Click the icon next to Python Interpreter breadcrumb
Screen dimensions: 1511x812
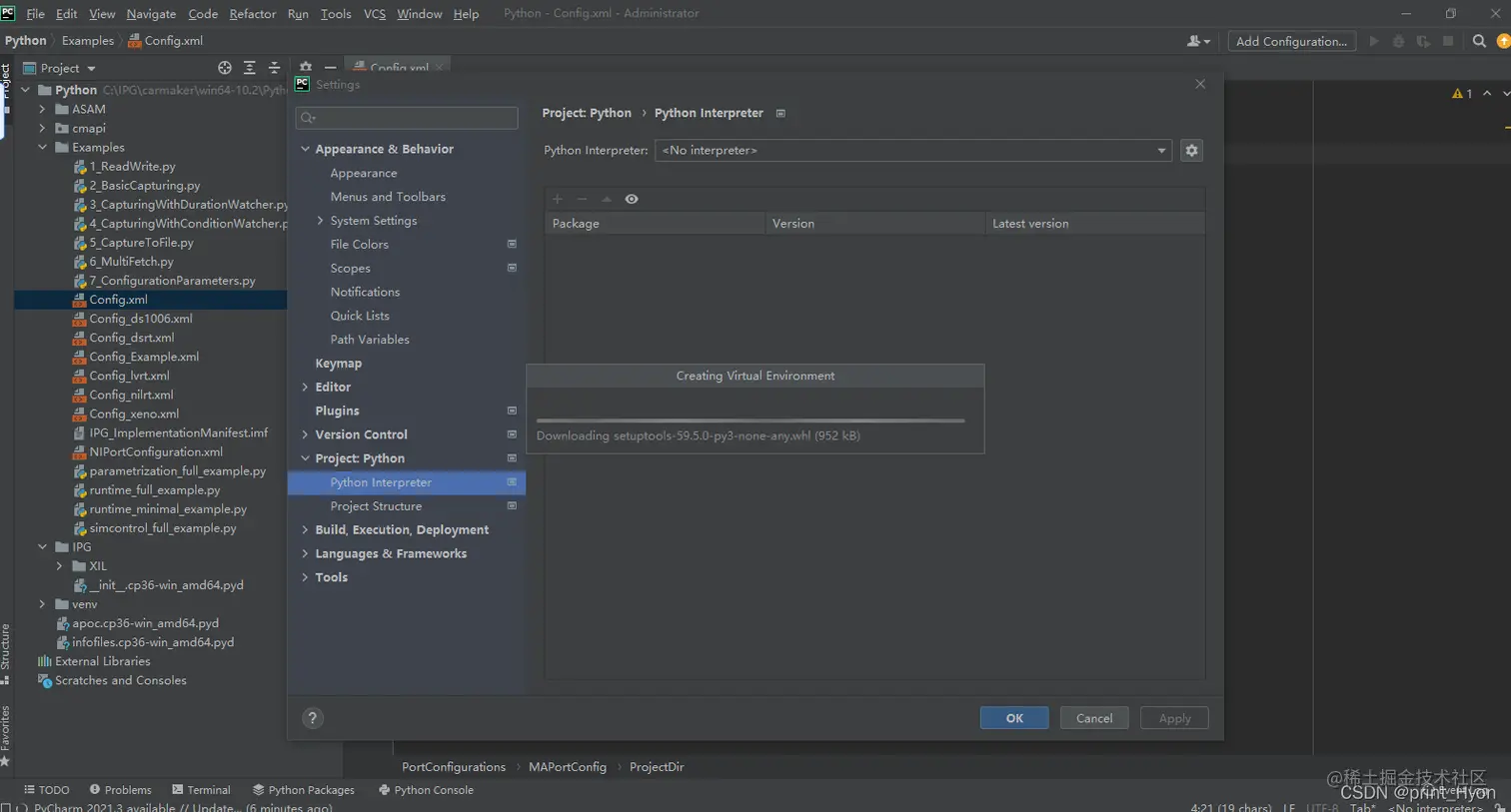(780, 113)
